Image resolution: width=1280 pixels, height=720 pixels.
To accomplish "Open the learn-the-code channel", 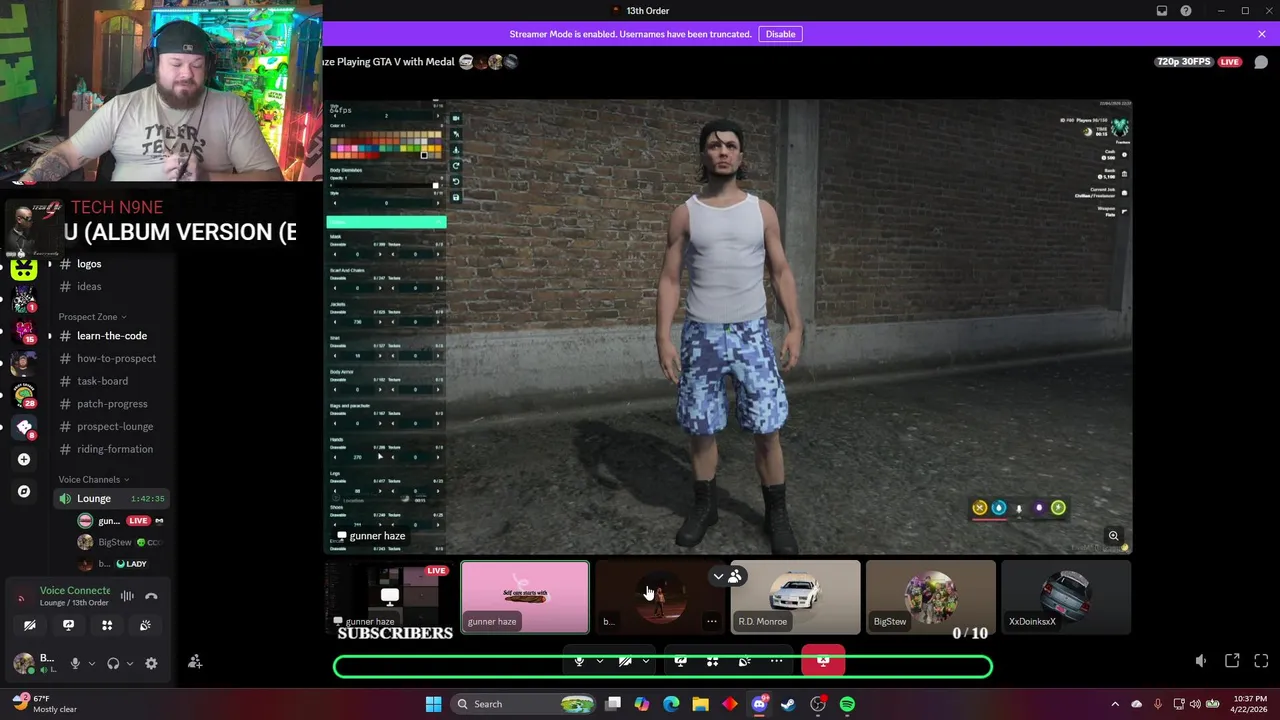I will pos(110,336).
